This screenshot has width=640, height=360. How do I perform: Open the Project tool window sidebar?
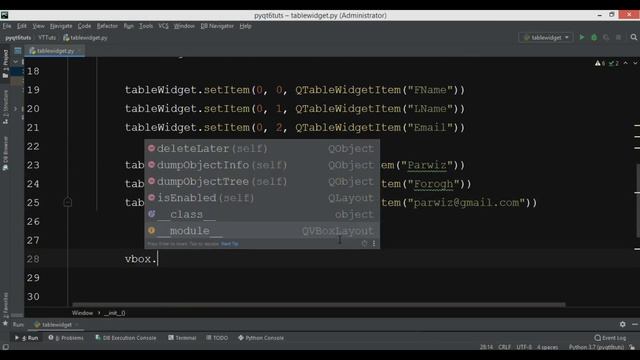tap(5, 63)
